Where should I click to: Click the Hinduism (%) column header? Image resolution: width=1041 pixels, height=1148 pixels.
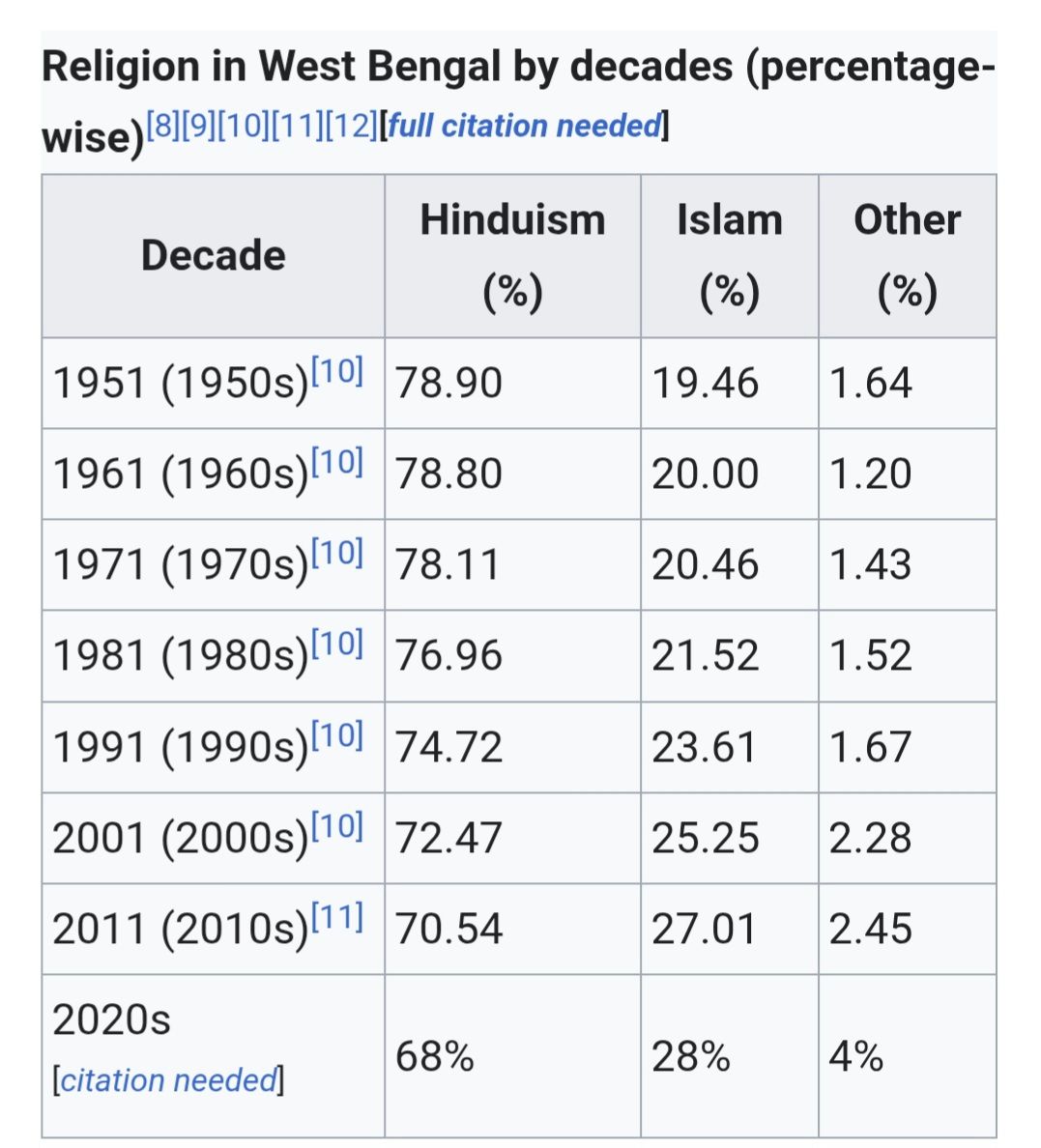tap(512, 255)
